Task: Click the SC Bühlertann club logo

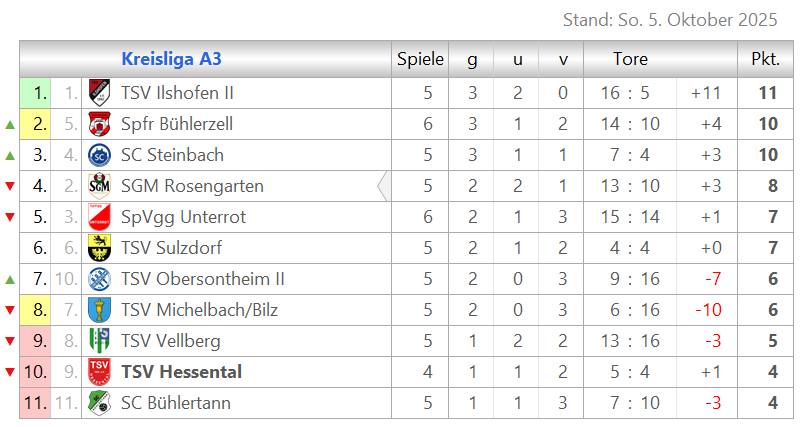Action: (99, 403)
